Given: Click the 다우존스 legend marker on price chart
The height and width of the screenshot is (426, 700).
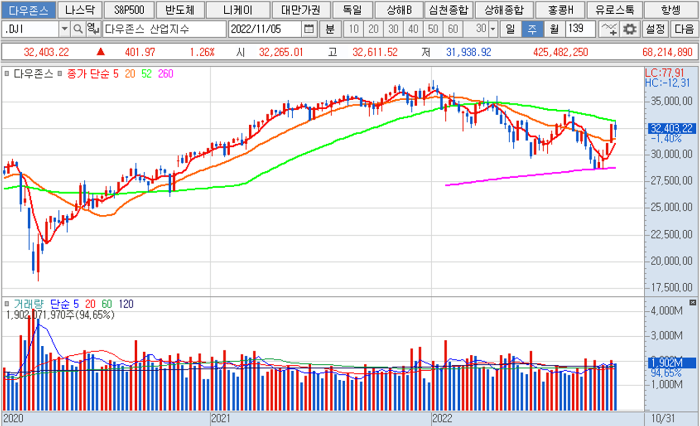Looking at the screenshot, I should [7, 74].
